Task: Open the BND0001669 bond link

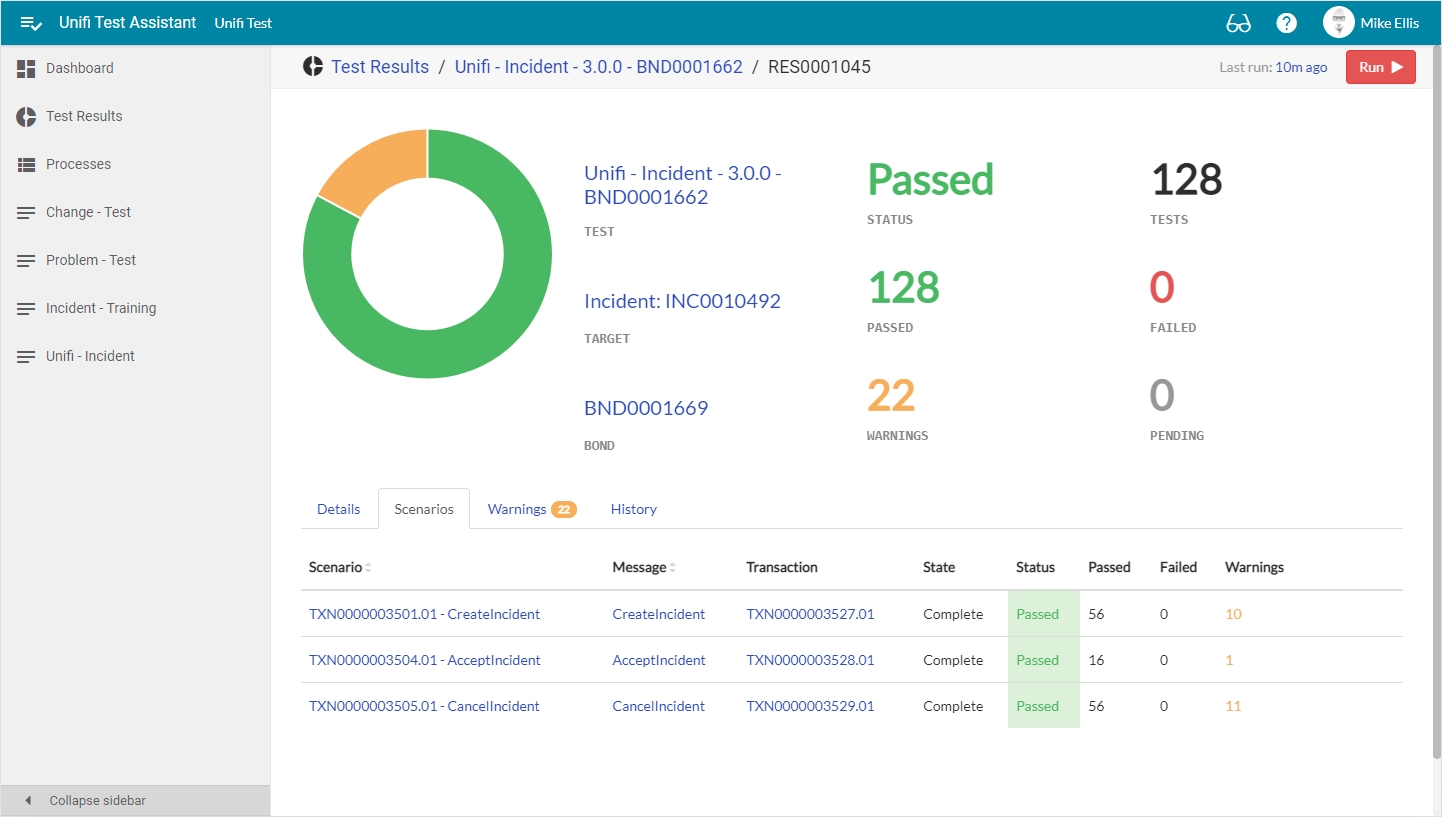Action: pos(646,408)
